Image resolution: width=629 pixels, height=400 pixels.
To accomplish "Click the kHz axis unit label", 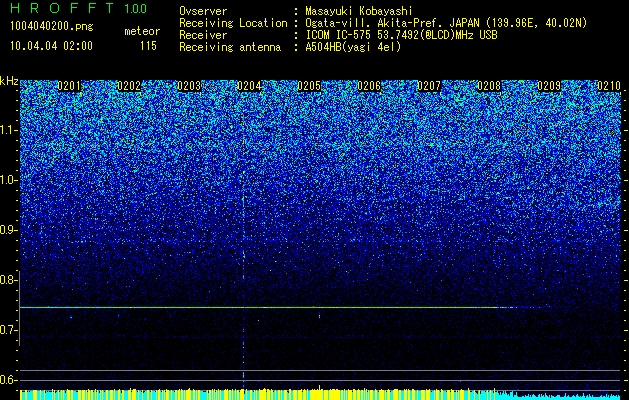I will coord(9,81).
